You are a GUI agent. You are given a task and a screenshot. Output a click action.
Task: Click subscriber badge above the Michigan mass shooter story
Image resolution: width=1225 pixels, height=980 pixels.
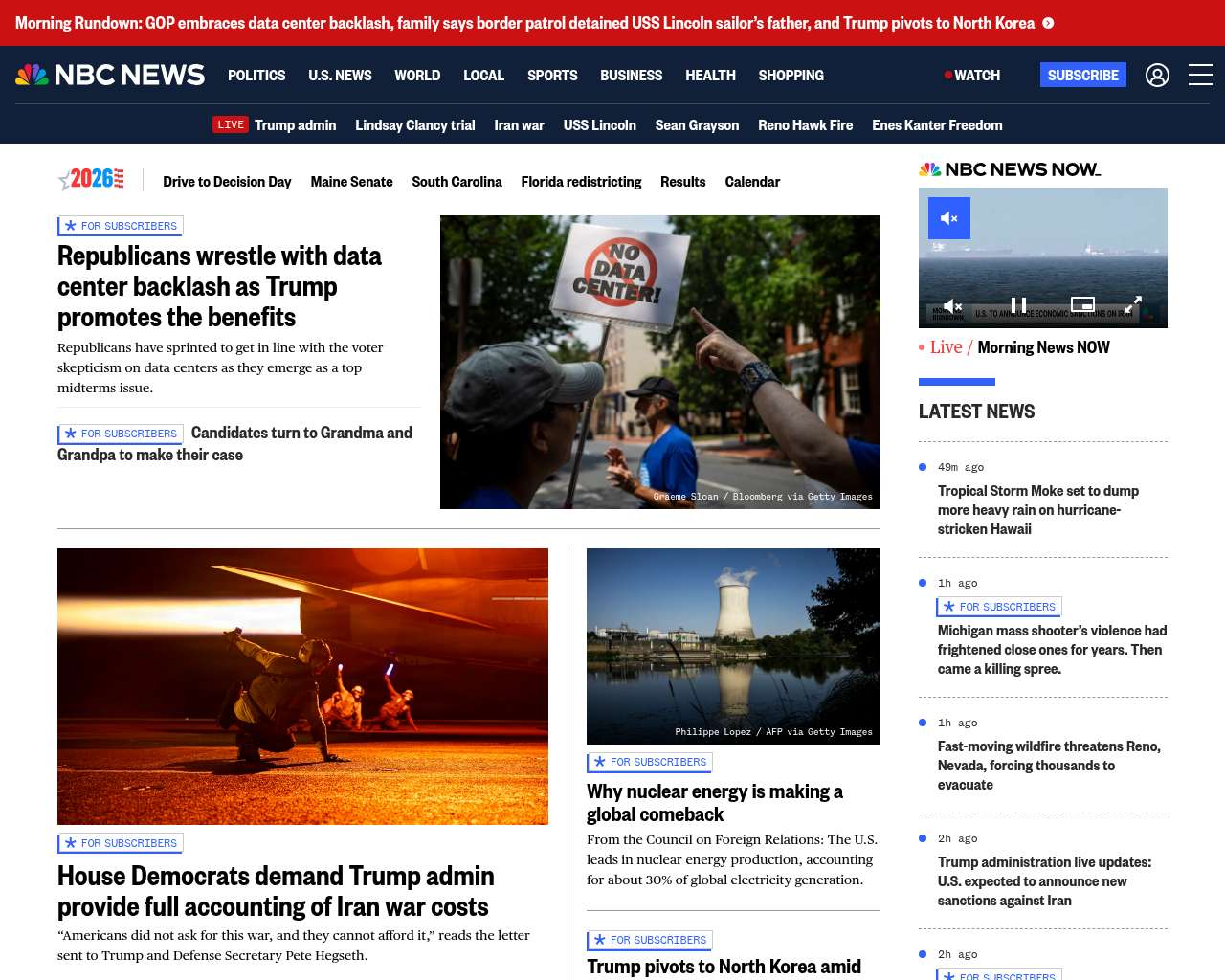coord(999,607)
